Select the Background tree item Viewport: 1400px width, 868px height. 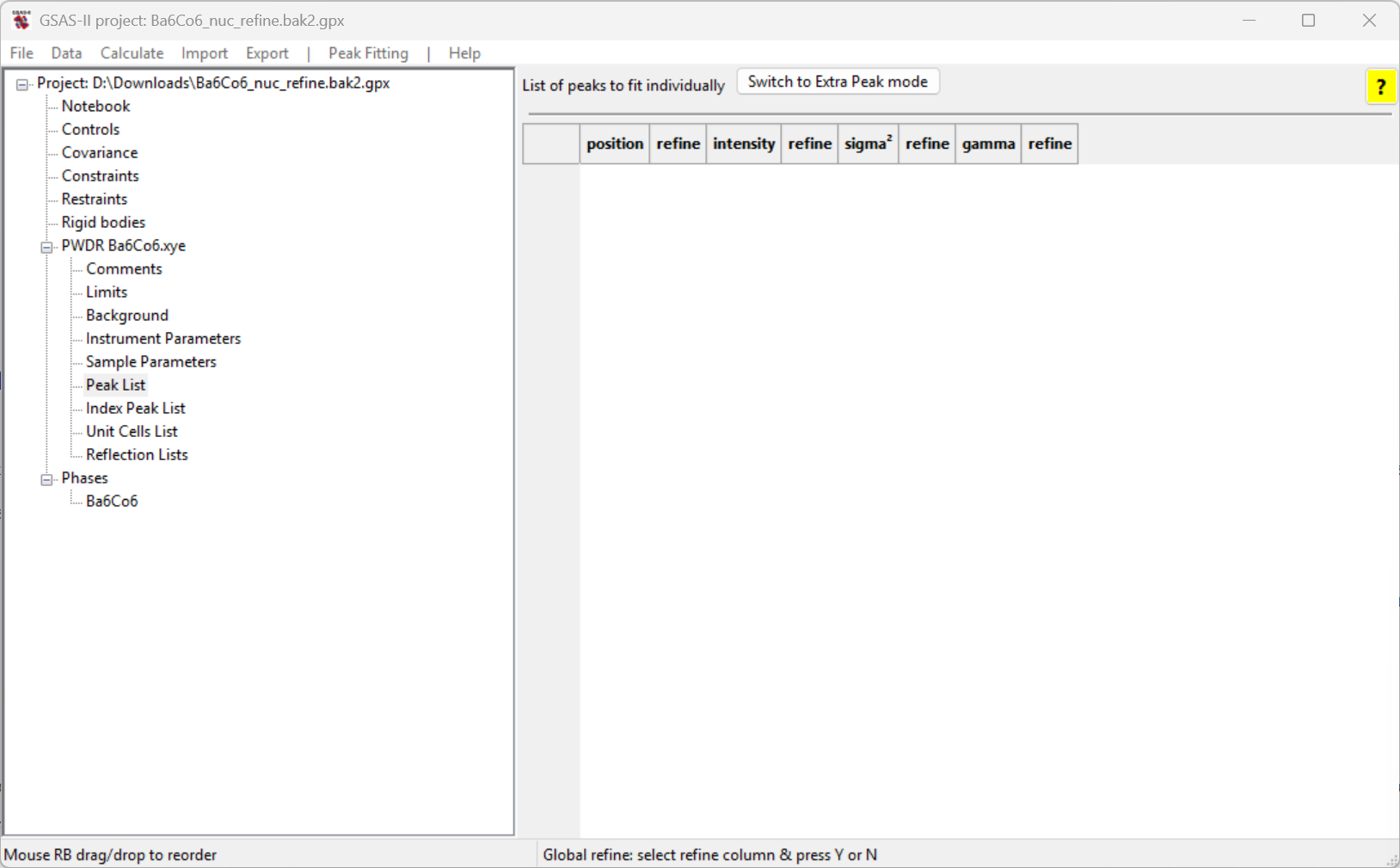coord(127,315)
